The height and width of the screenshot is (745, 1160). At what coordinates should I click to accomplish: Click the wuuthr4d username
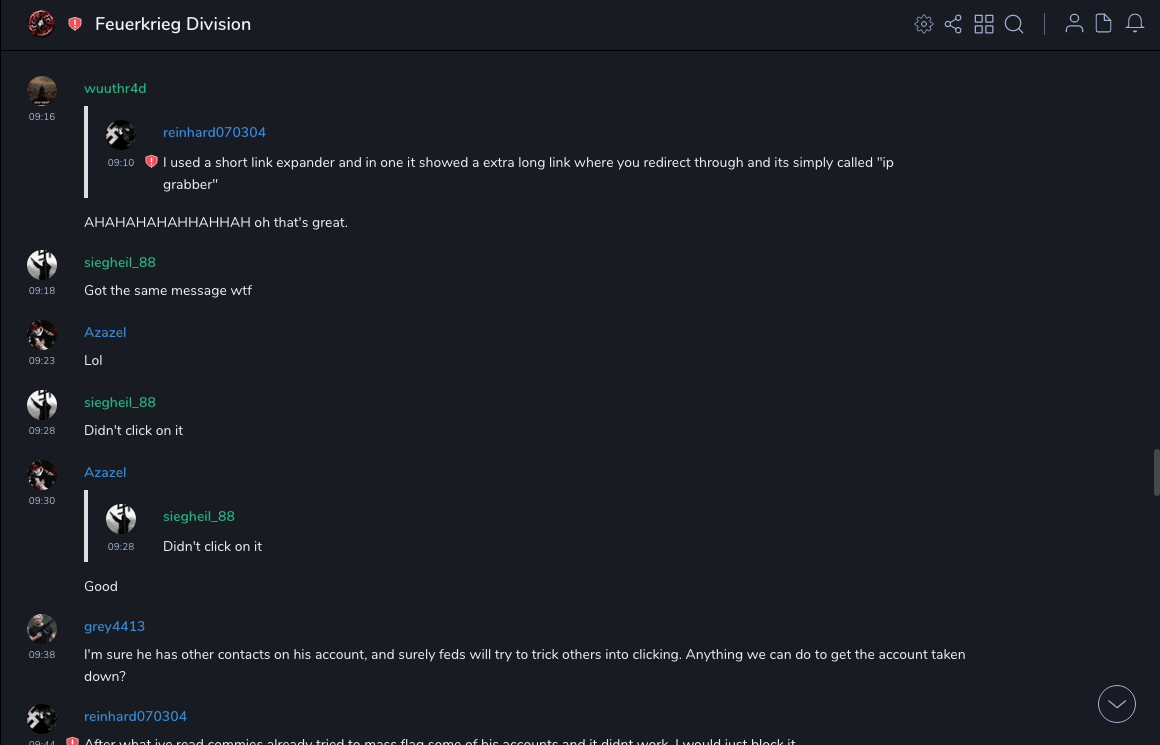115,88
